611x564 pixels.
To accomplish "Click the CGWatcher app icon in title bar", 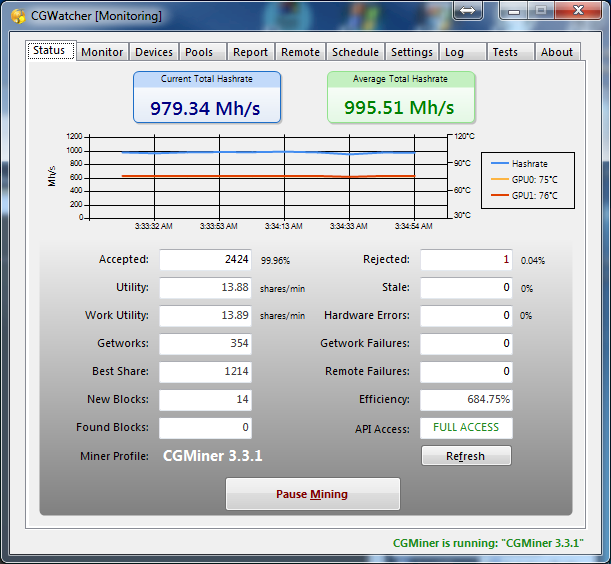I will [18, 16].
